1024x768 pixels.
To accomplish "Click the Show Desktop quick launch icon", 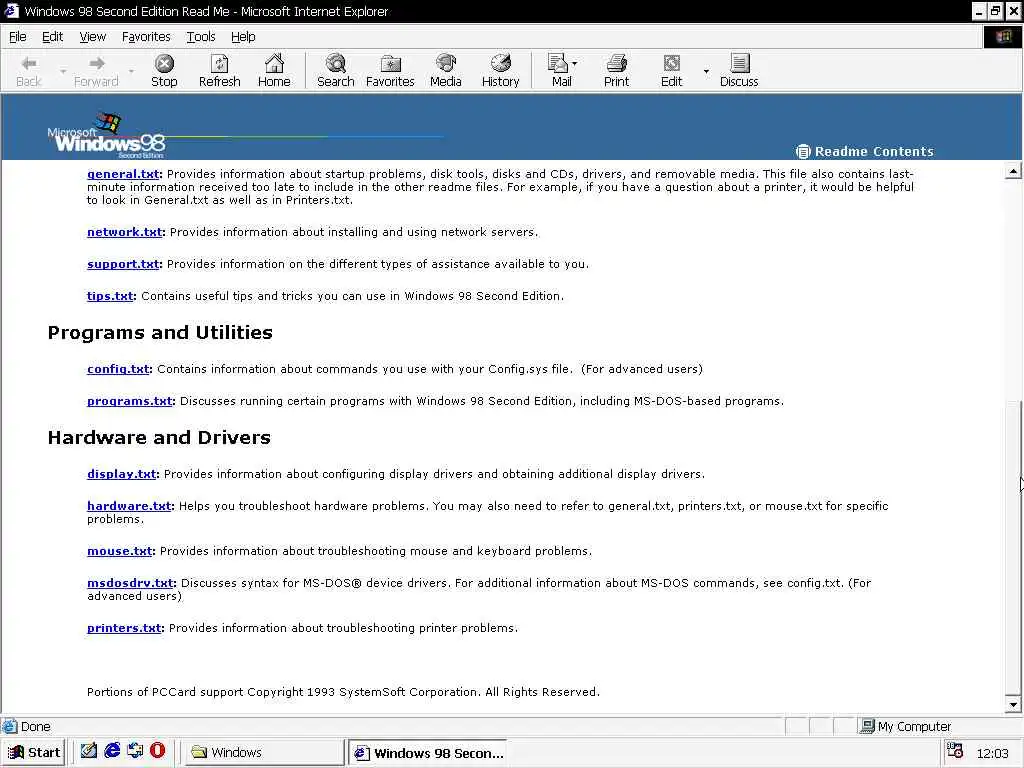I will click(89, 751).
